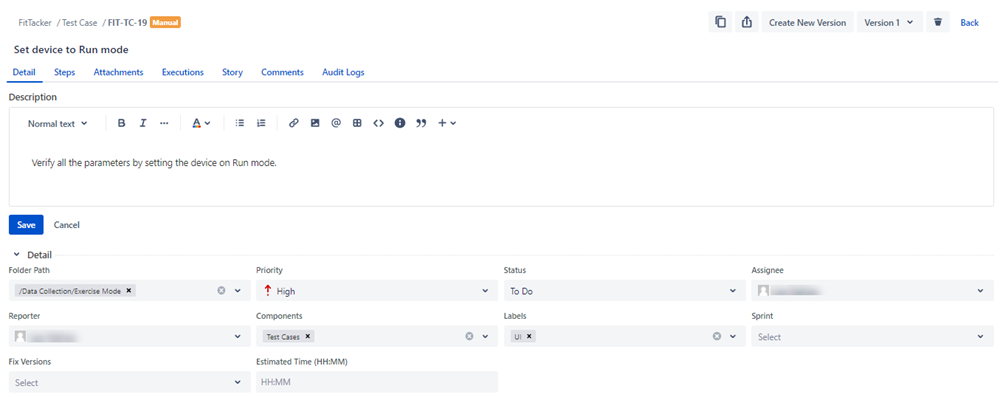
Task: Toggle bold formatting
Action: [121, 123]
